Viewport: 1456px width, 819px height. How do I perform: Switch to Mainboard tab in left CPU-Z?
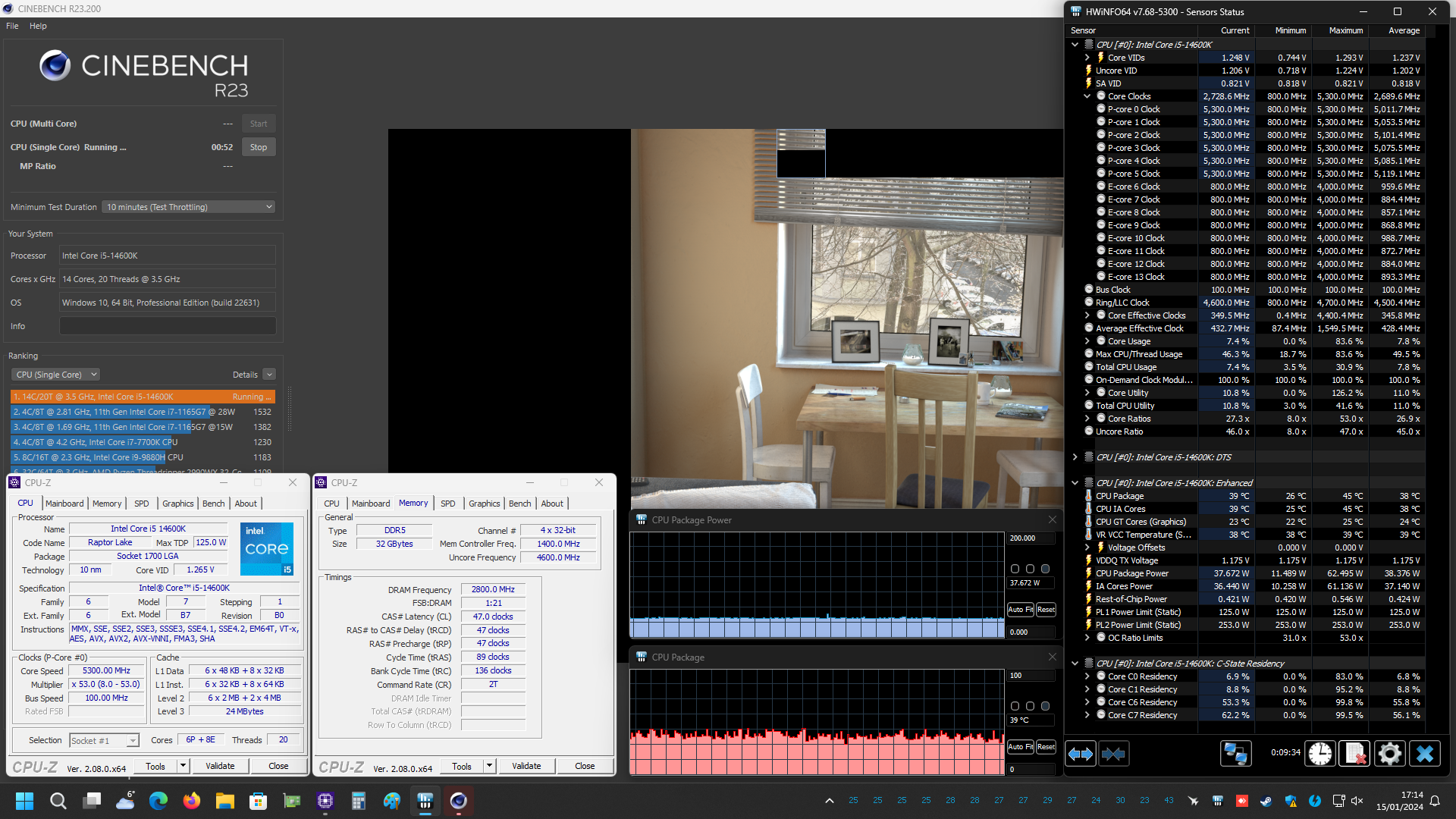[64, 504]
